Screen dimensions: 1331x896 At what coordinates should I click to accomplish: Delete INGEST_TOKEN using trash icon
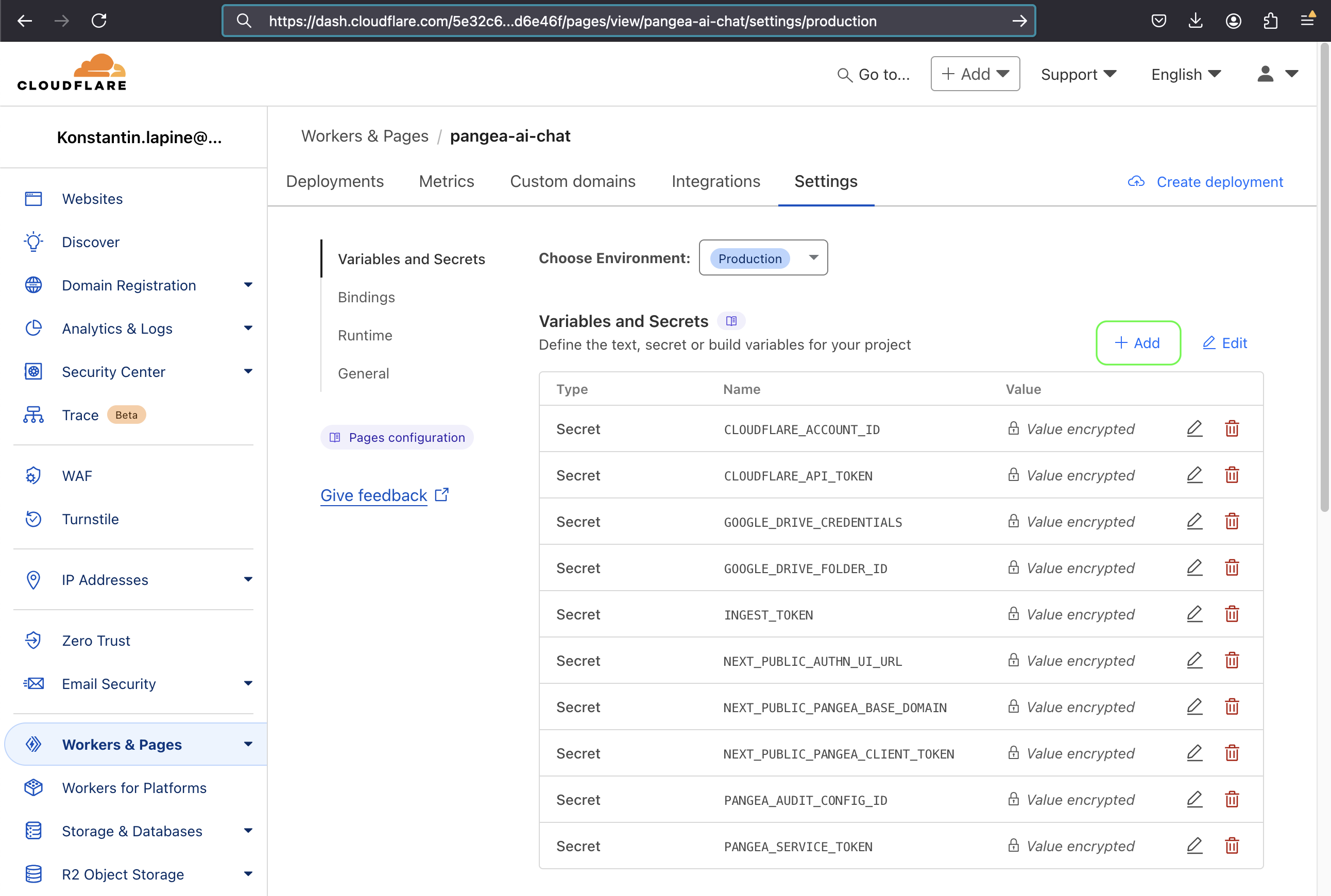tap(1232, 614)
